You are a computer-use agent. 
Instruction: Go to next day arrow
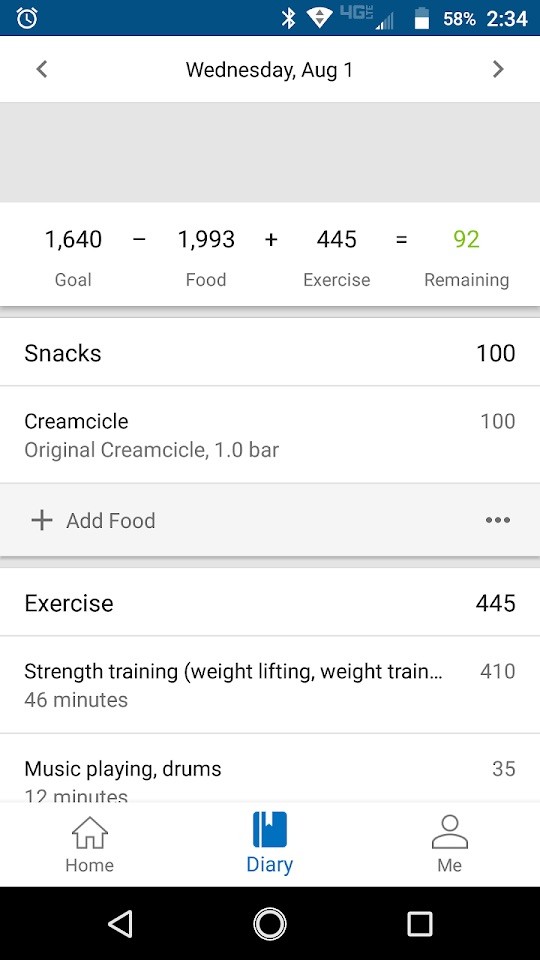tap(498, 70)
